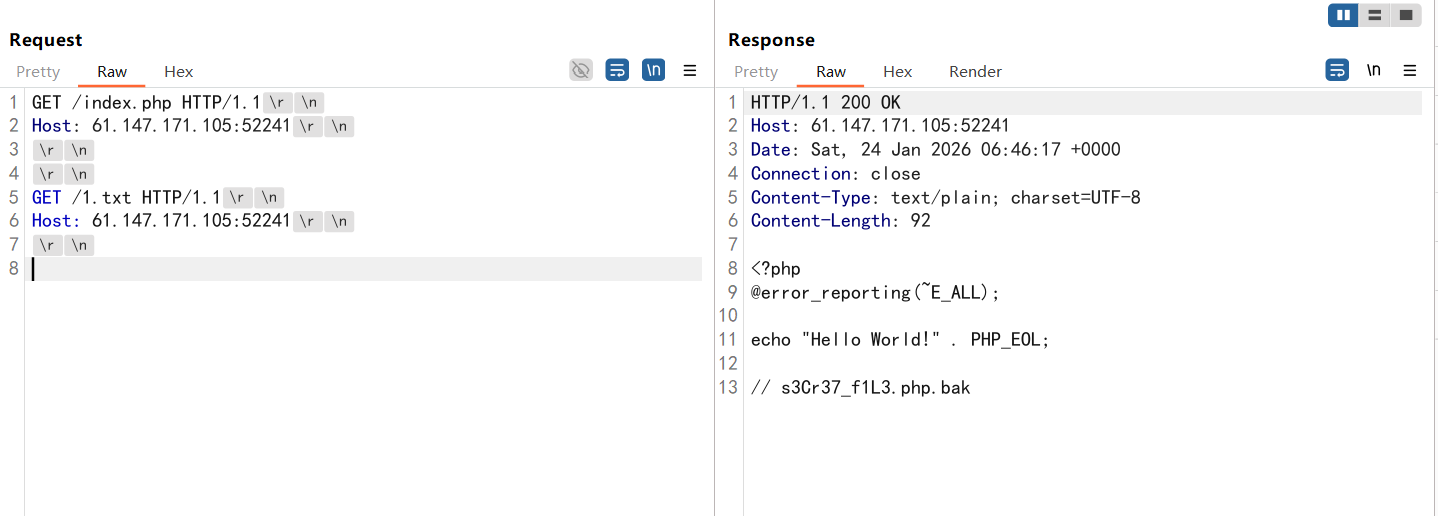Click the crossed-out eye icon in Request panel
1438x516 pixels.
581,70
